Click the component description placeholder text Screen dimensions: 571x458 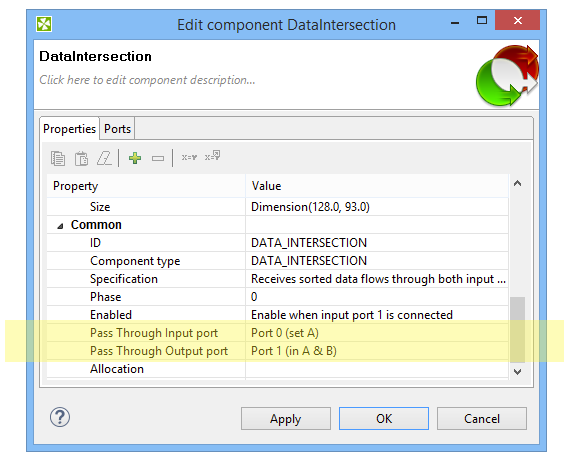[147, 80]
